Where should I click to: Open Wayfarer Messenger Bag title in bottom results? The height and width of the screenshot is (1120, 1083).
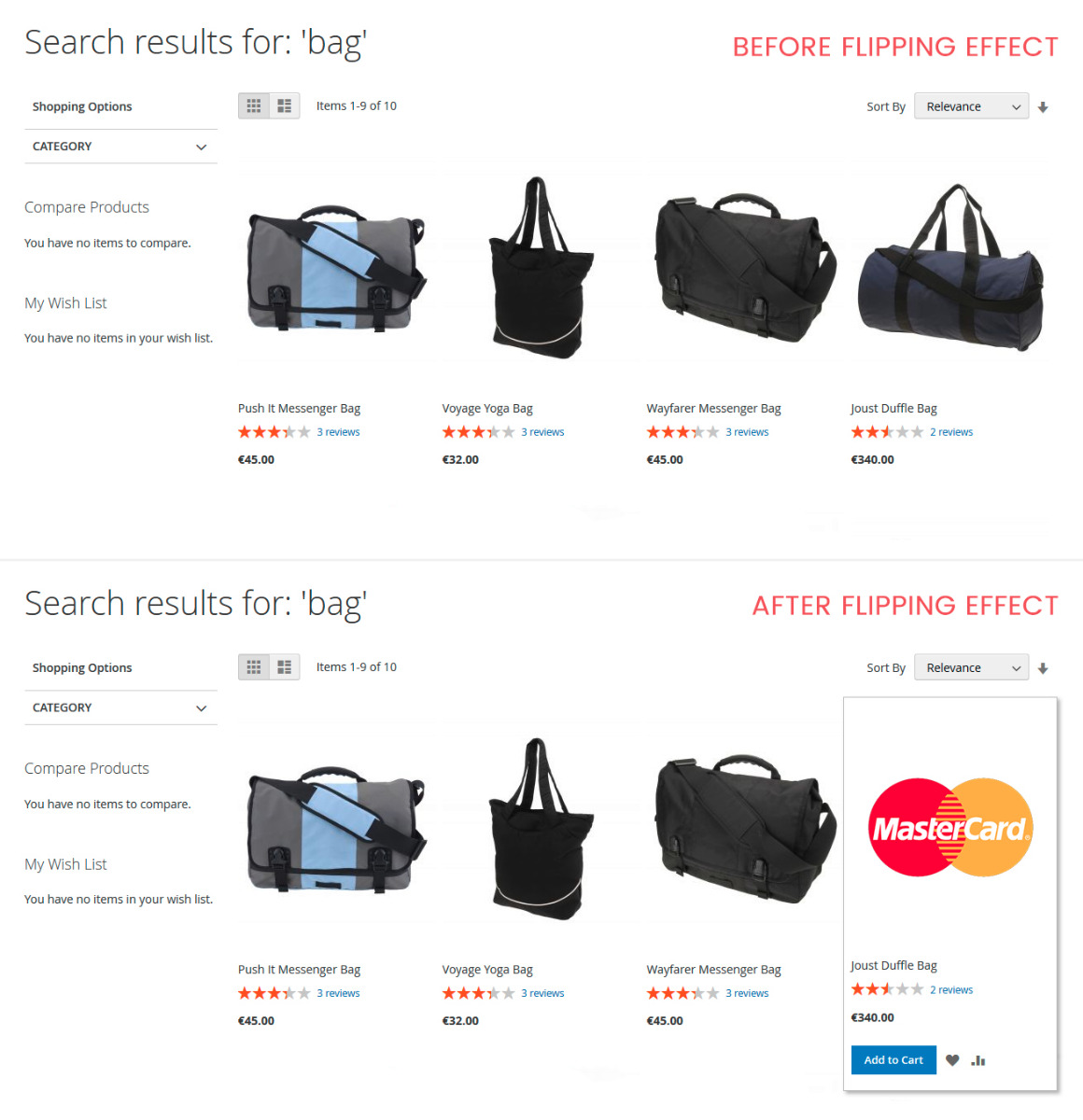[713, 970]
